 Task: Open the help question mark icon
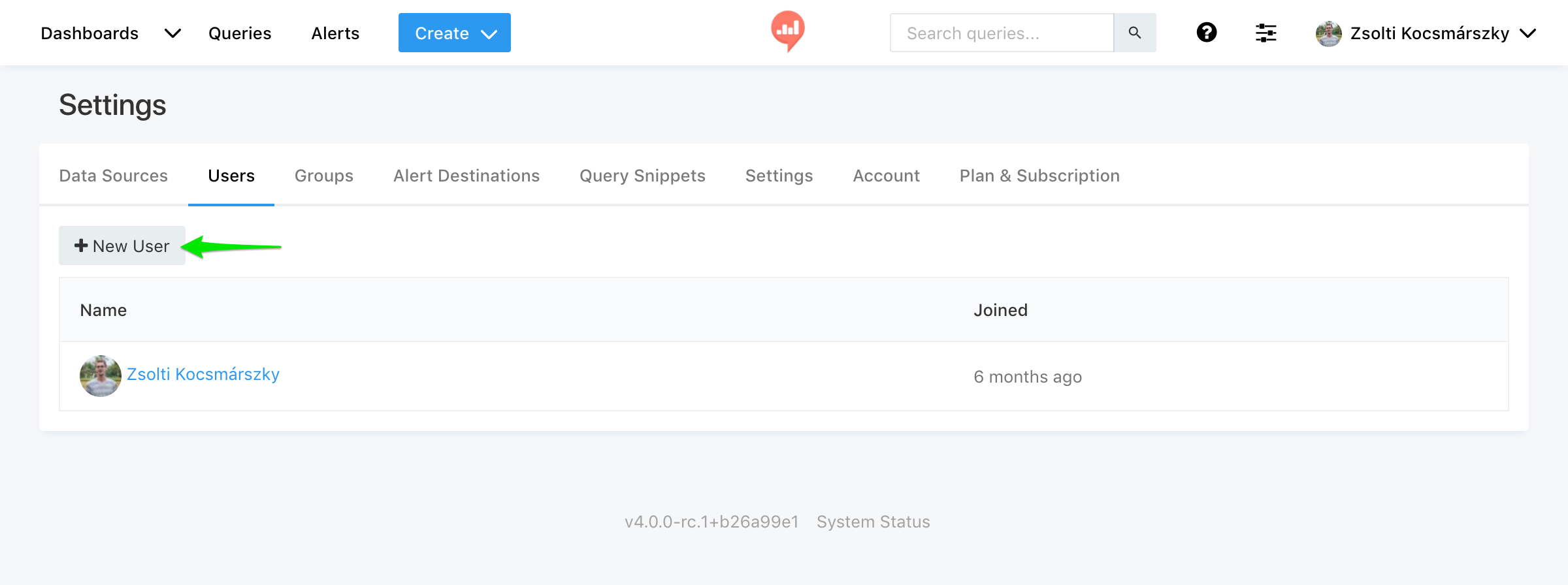point(1206,33)
